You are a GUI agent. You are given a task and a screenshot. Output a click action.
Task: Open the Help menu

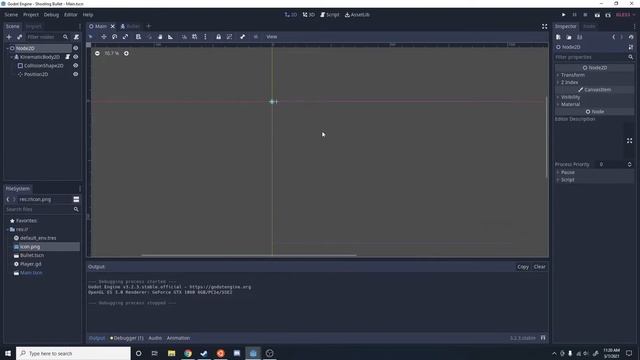pos(88,15)
